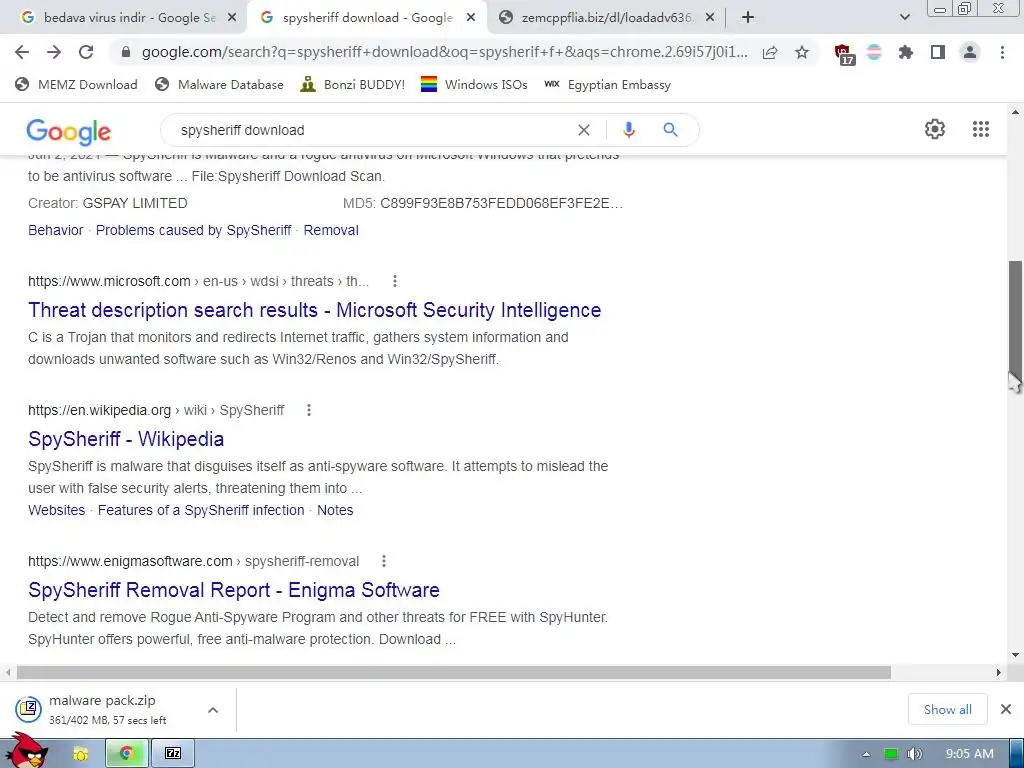Open Google apps grid
1024x768 pixels.
[980, 129]
